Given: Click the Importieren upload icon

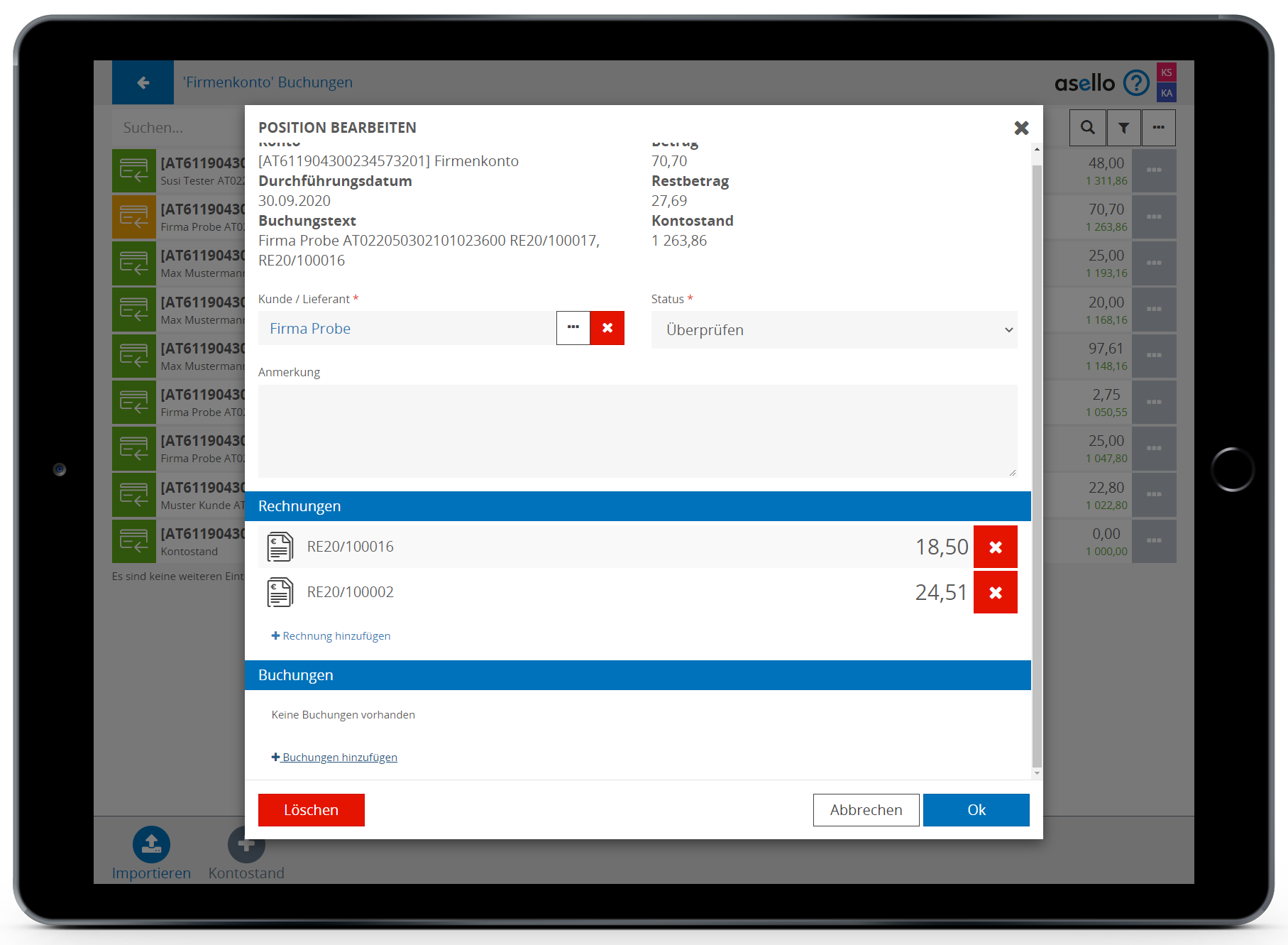Looking at the screenshot, I should [x=151, y=844].
